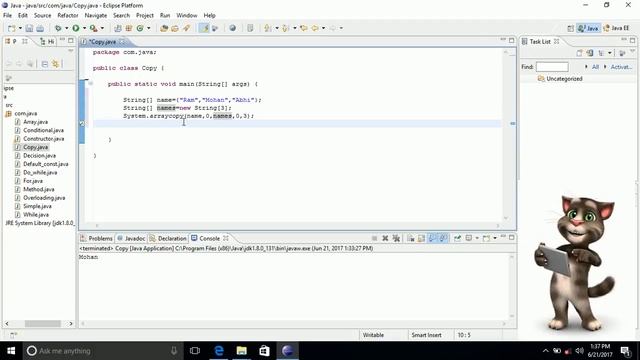Select the Copy.java editor tab

pyautogui.click(x=102, y=42)
